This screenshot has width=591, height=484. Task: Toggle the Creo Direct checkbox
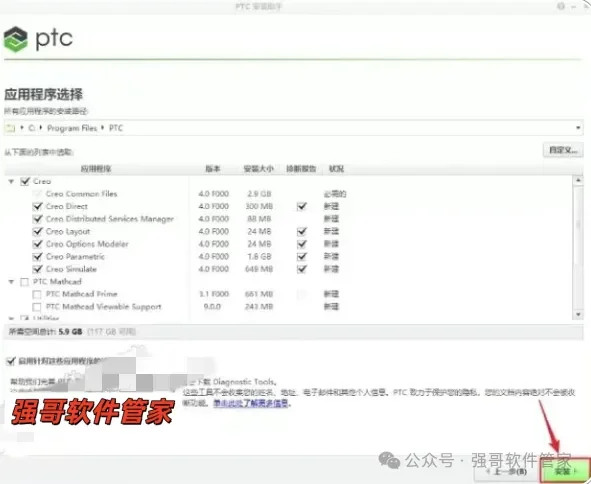point(37,207)
